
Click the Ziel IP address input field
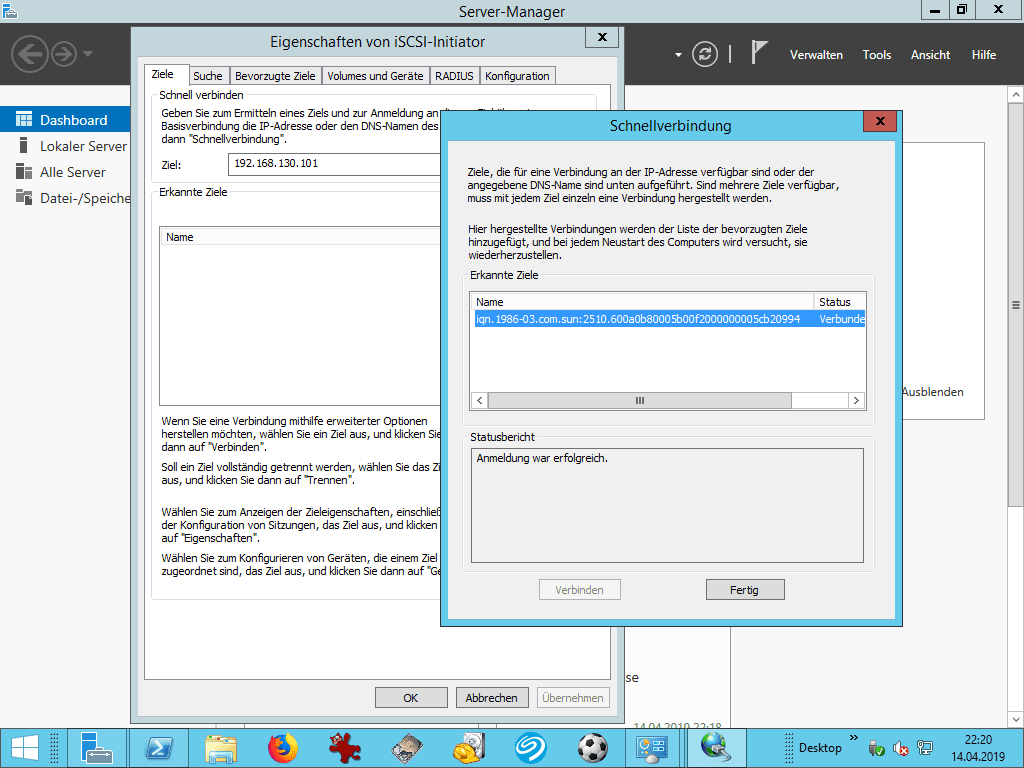pos(334,164)
